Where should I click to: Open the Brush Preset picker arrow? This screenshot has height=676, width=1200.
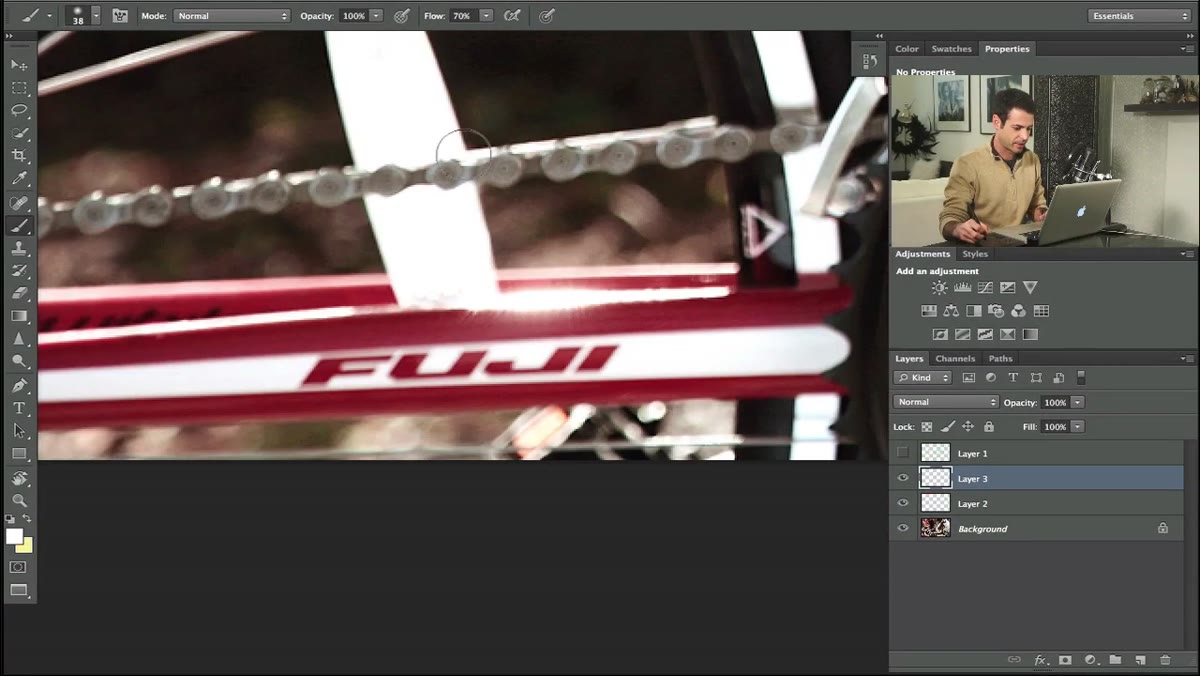(96, 16)
